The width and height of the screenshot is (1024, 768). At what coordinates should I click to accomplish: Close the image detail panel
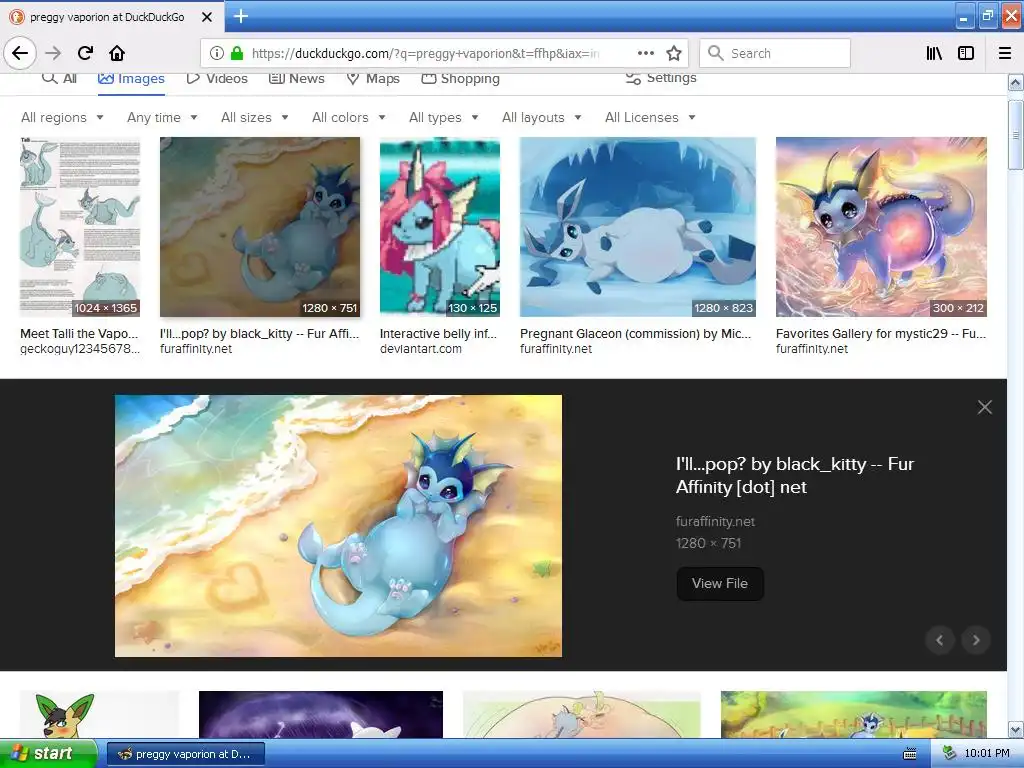click(x=985, y=408)
